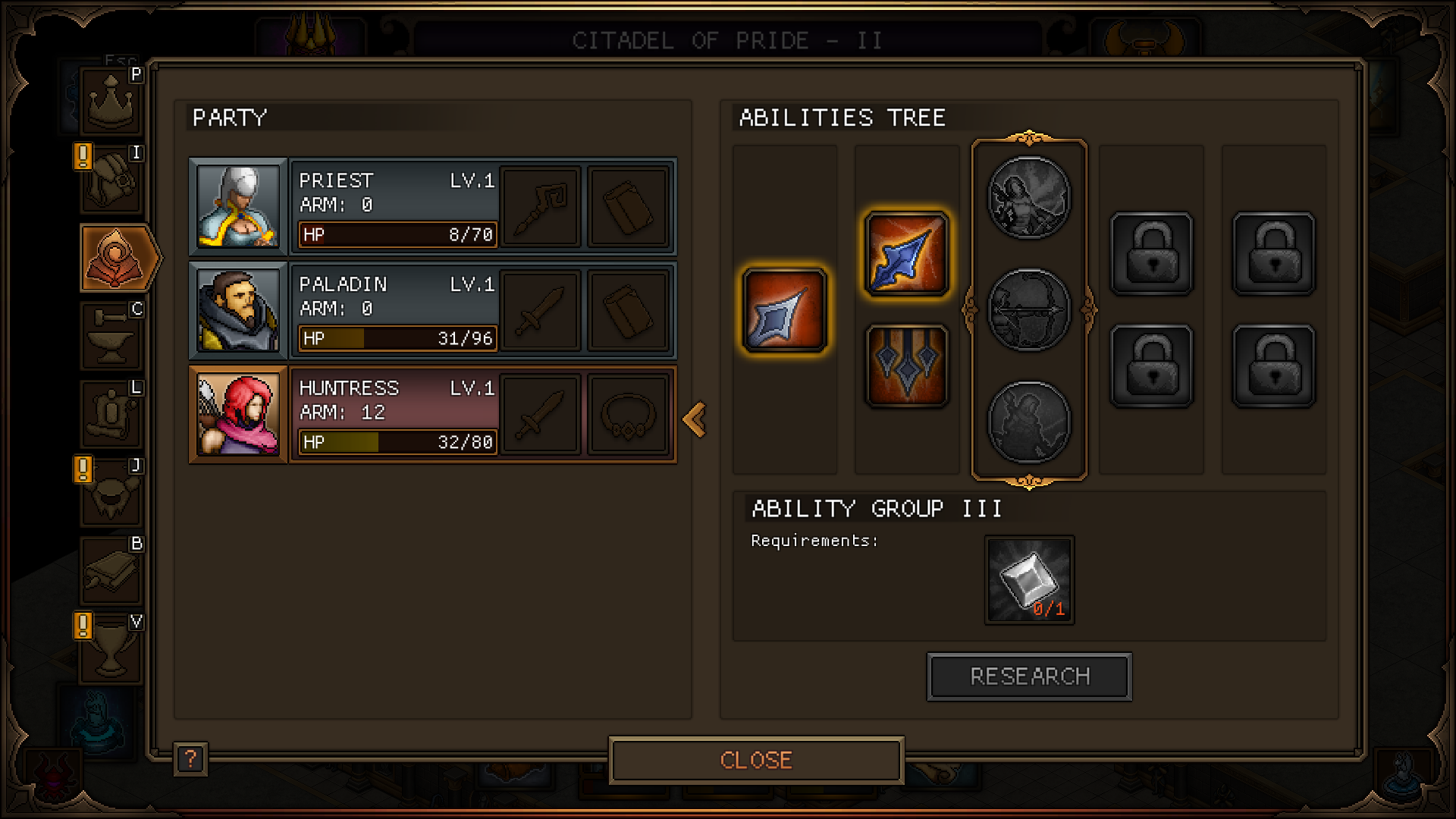Image resolution: width=1456 pixels, height=819 pixels.
Task: Select the locked bow archer ability
Action: point(1029,310)
